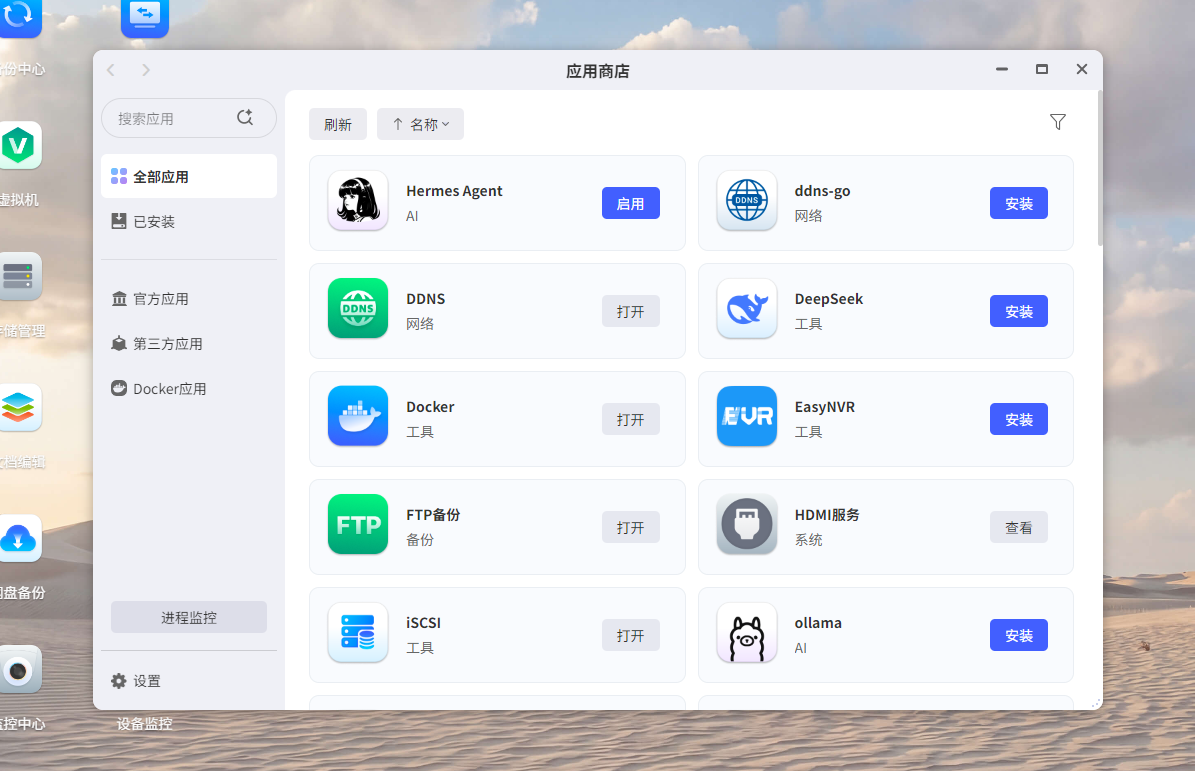Install ddns-go
Image resolution: width=1195 pixels, height=771 pixels.
pos(1019,203)
